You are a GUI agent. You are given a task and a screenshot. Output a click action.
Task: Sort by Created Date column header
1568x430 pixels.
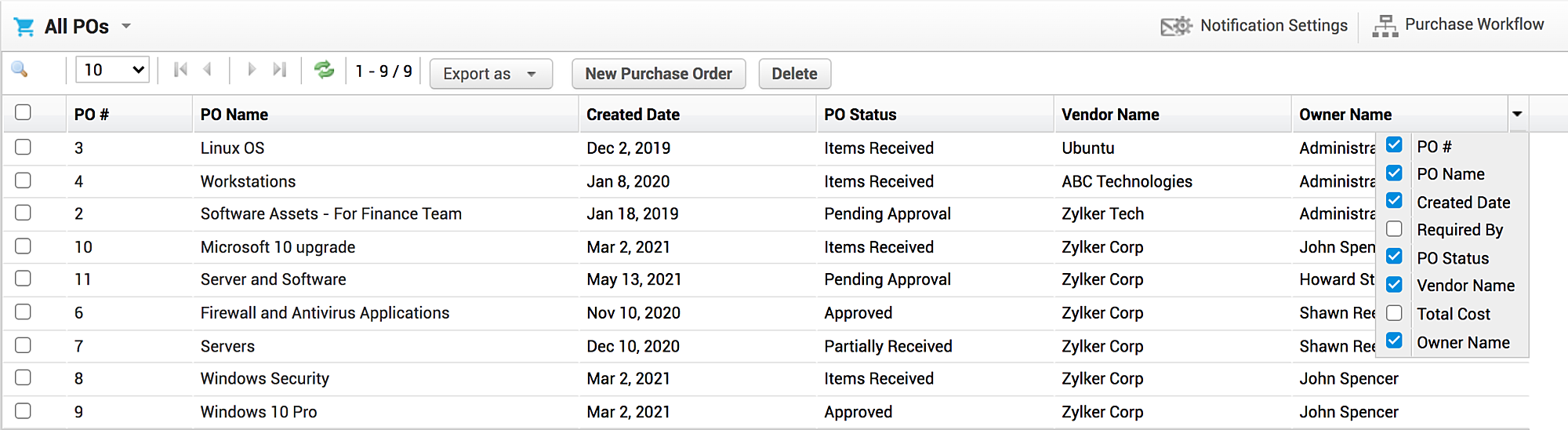coord(633,115)
